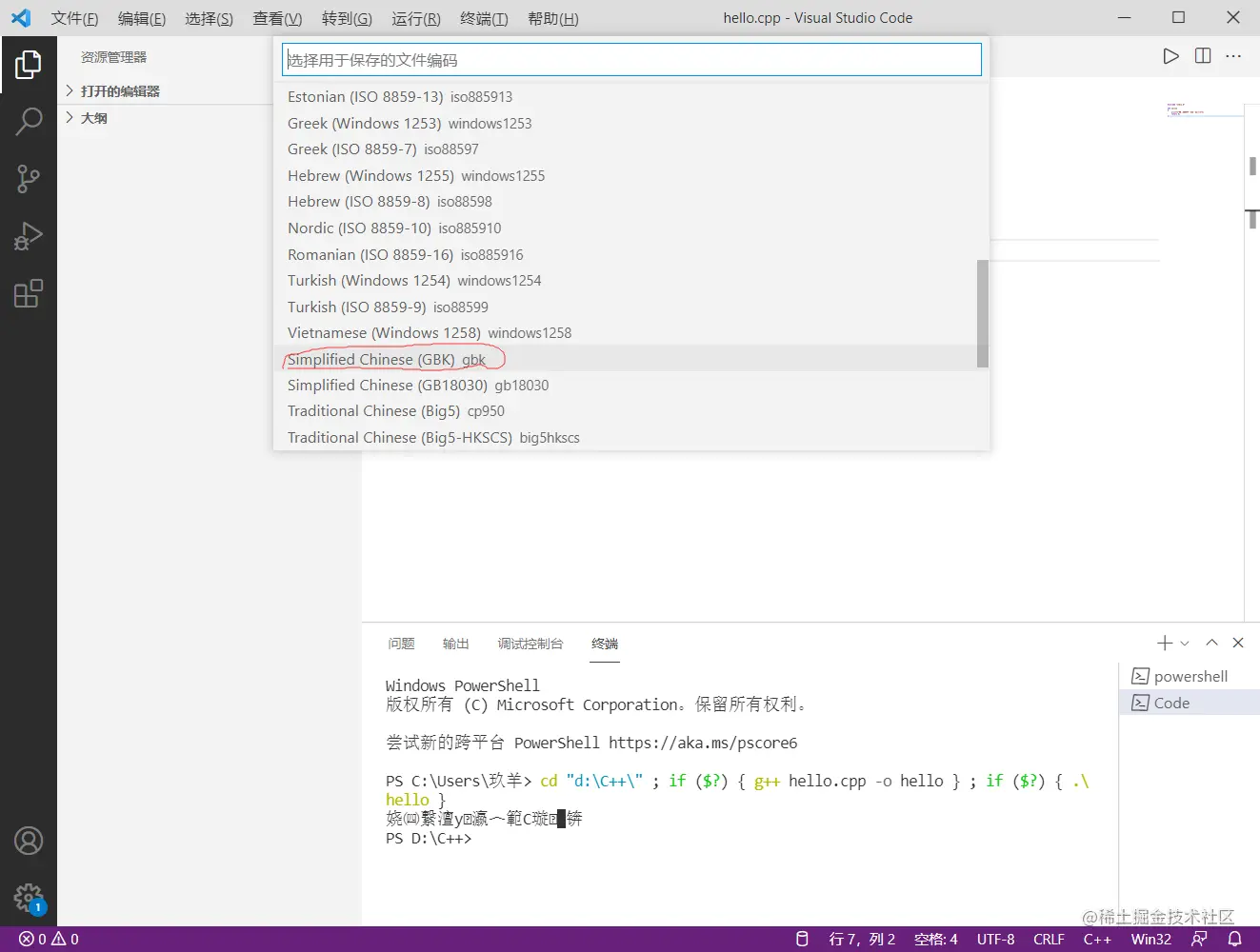The height and width of the screenshot is (952, 1260).
Task: Open the Manage gear icon
Action: (29, 898)
